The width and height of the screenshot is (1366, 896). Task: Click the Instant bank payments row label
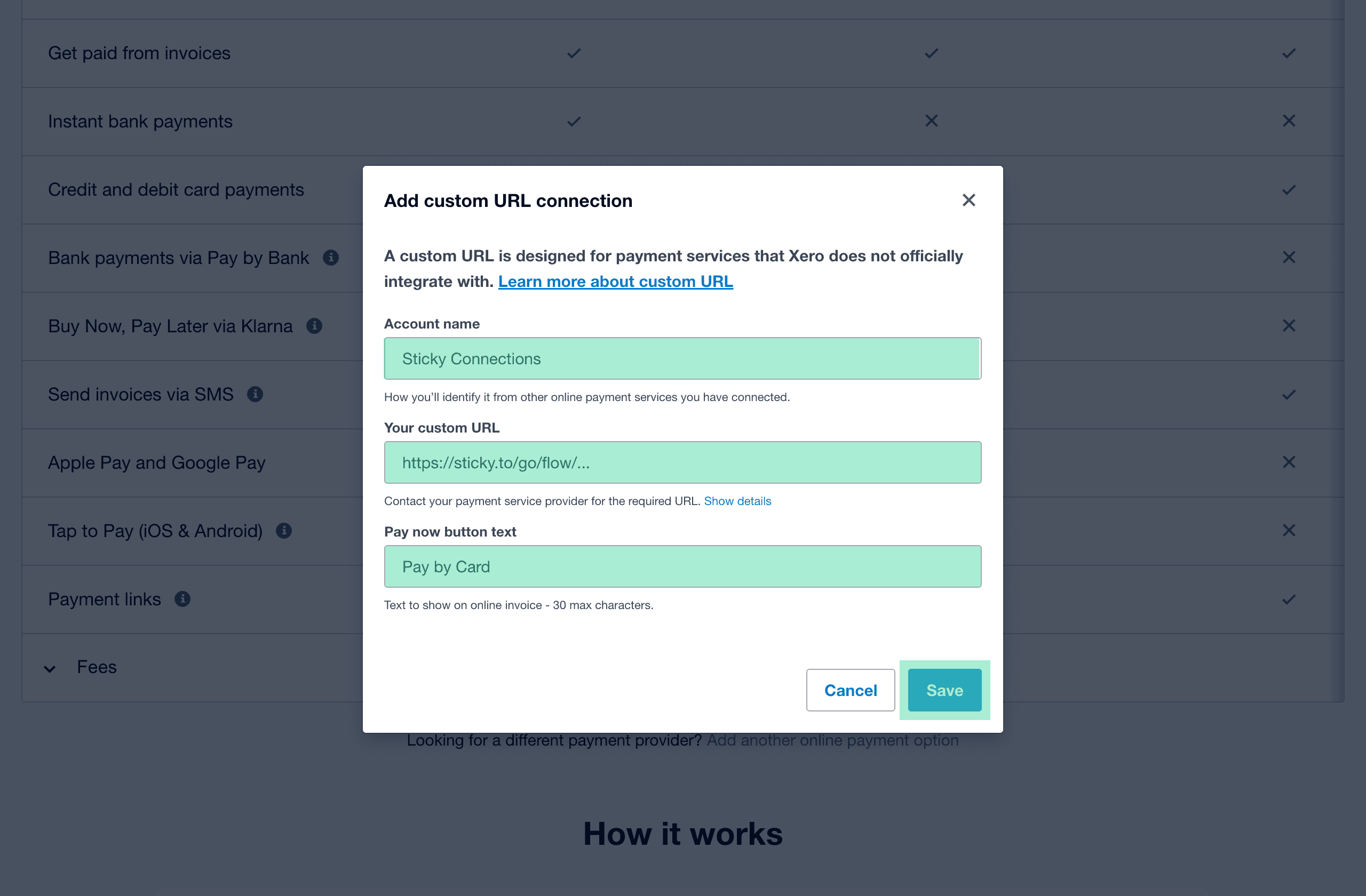point(140,122)
